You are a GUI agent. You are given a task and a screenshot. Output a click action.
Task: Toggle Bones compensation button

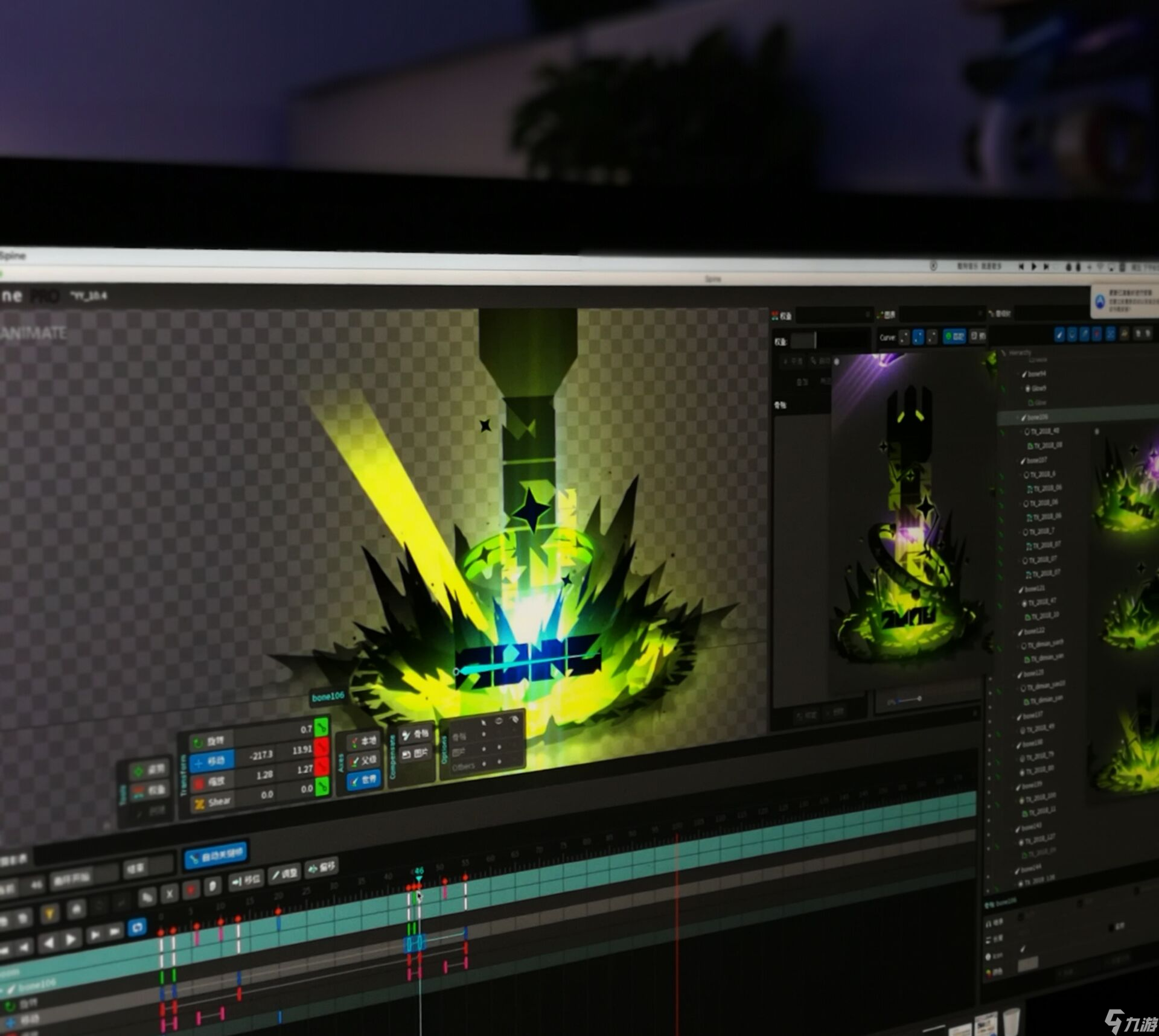click(x=415, y=734)
